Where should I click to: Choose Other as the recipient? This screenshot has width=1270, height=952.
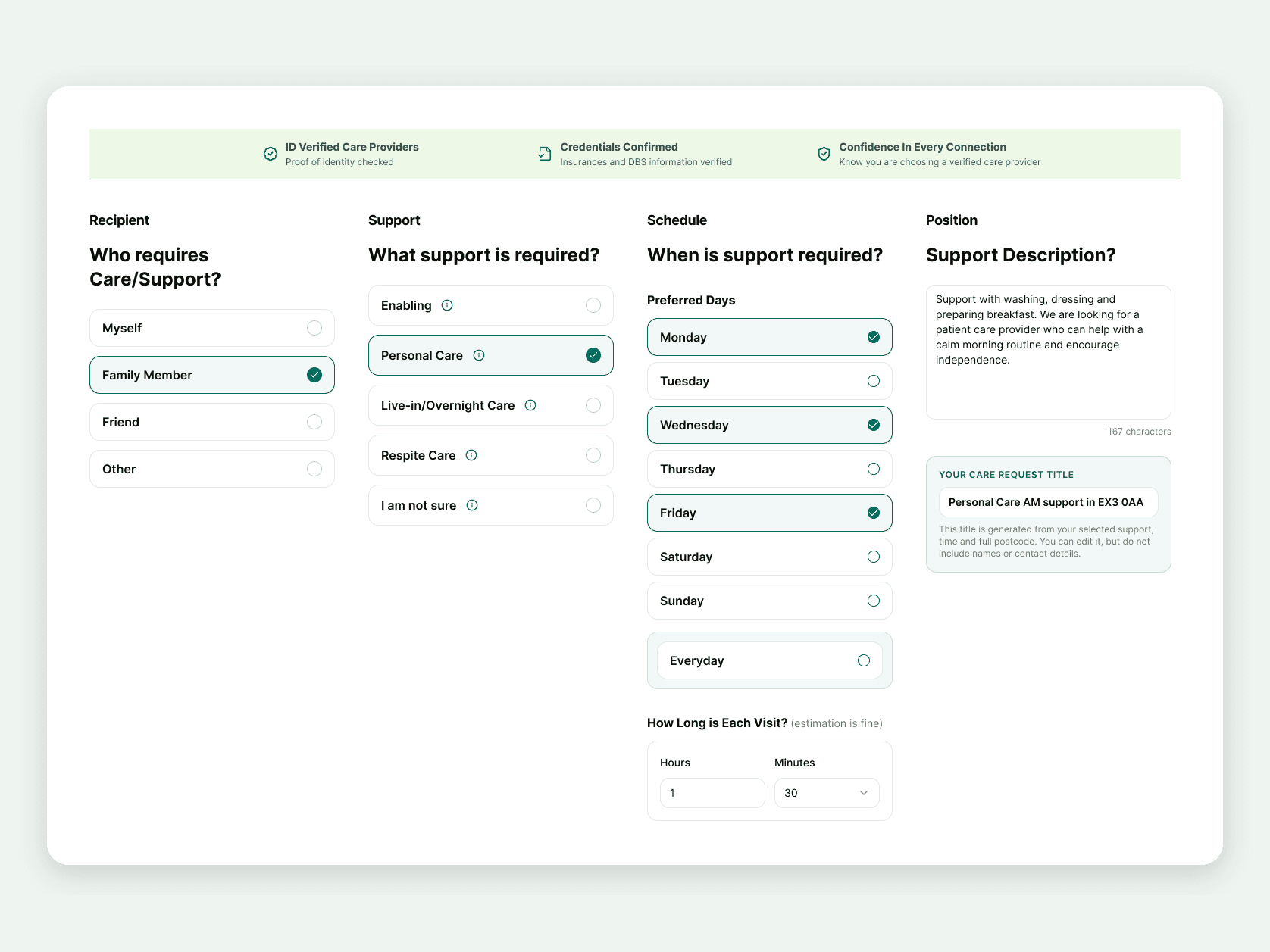coord(212,469)
